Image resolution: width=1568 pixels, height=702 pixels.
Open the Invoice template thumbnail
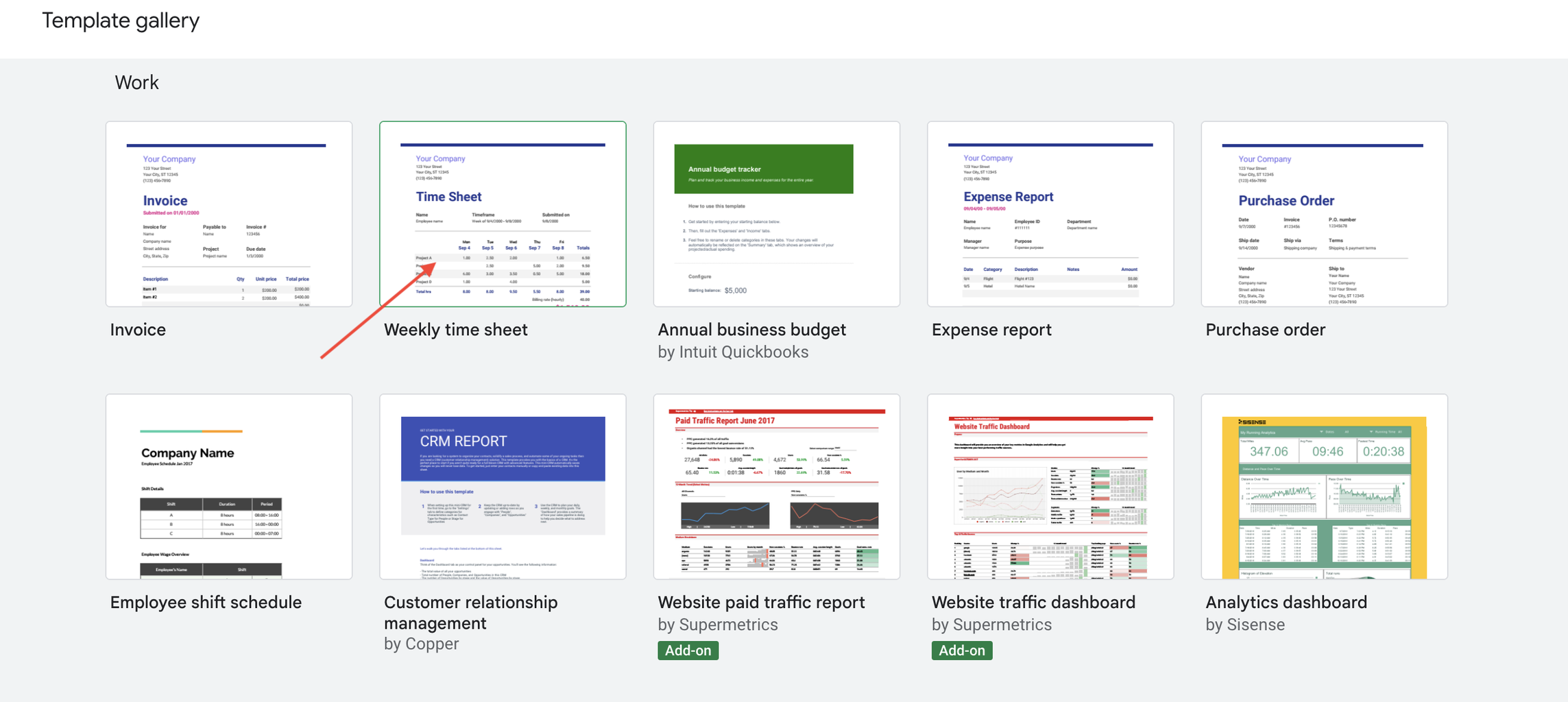pyautogui.click(x=229, y=214)
